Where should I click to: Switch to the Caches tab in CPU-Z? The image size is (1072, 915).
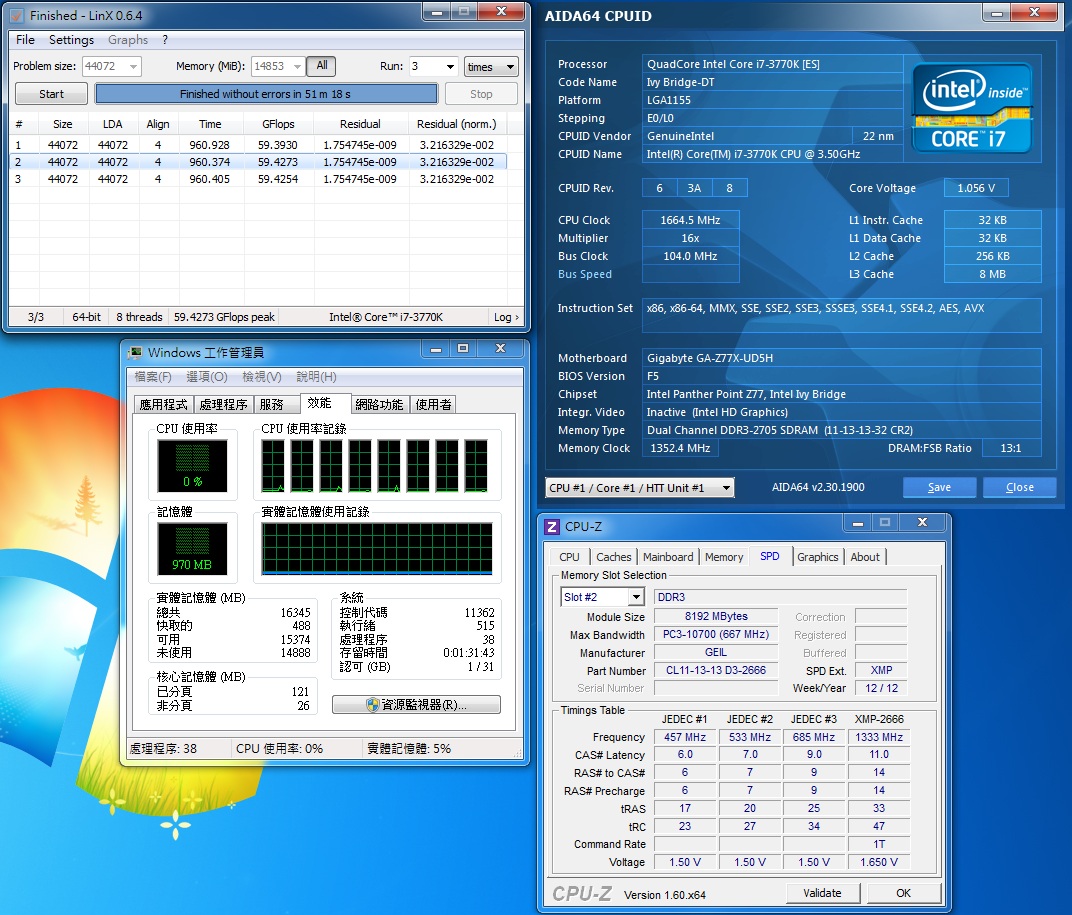point(613,557)
